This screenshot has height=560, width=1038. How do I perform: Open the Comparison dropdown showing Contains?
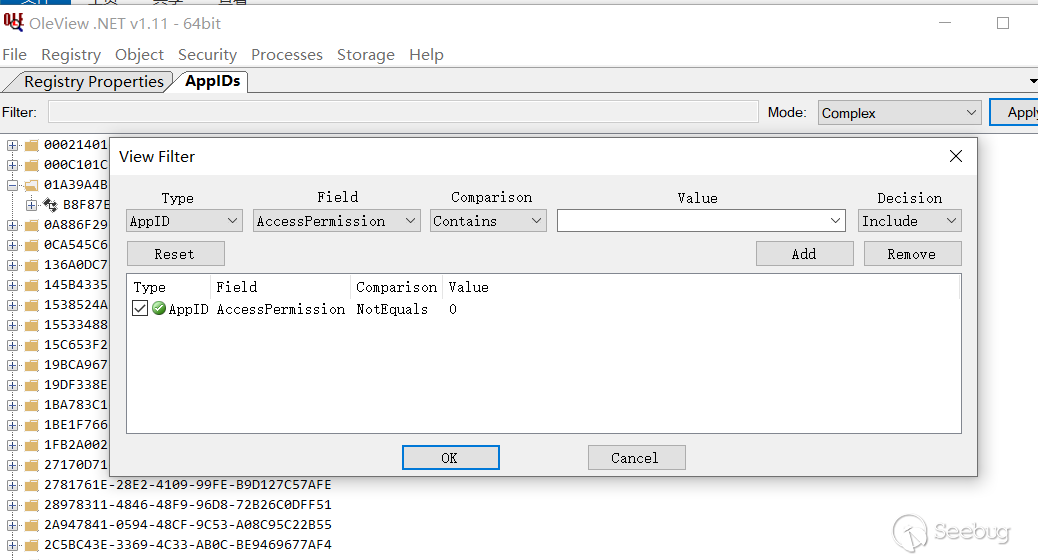488,221
